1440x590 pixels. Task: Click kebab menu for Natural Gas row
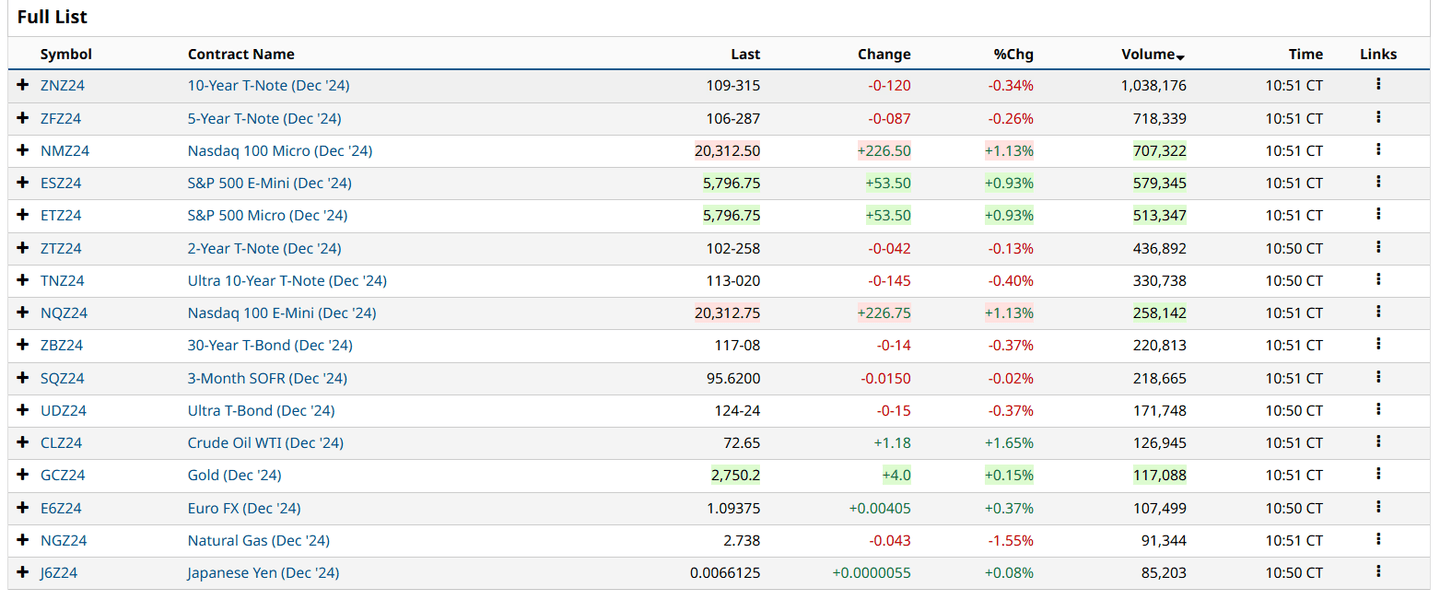(x=1378, y=539)
